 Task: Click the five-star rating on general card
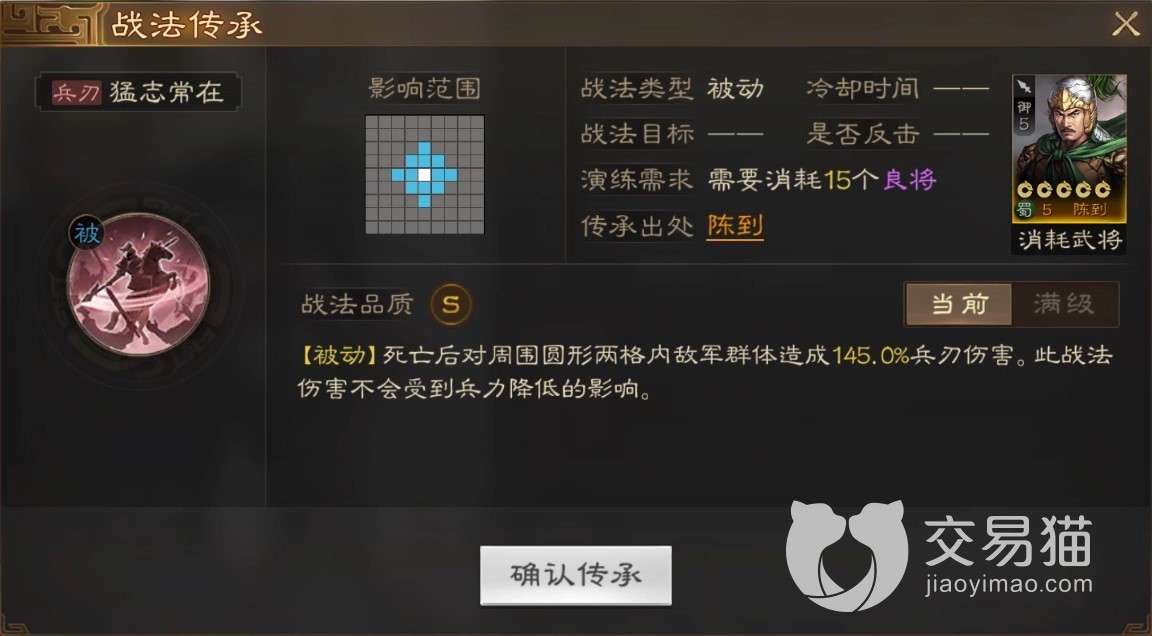coord(1063,190)
